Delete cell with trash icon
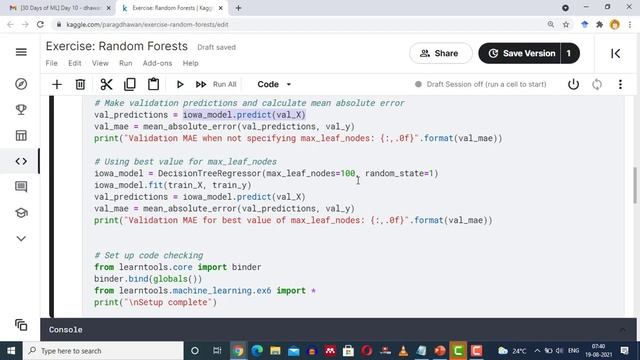The height and width of the screenshot is (360, 640). pyautogui.click(x=80, y=84)
